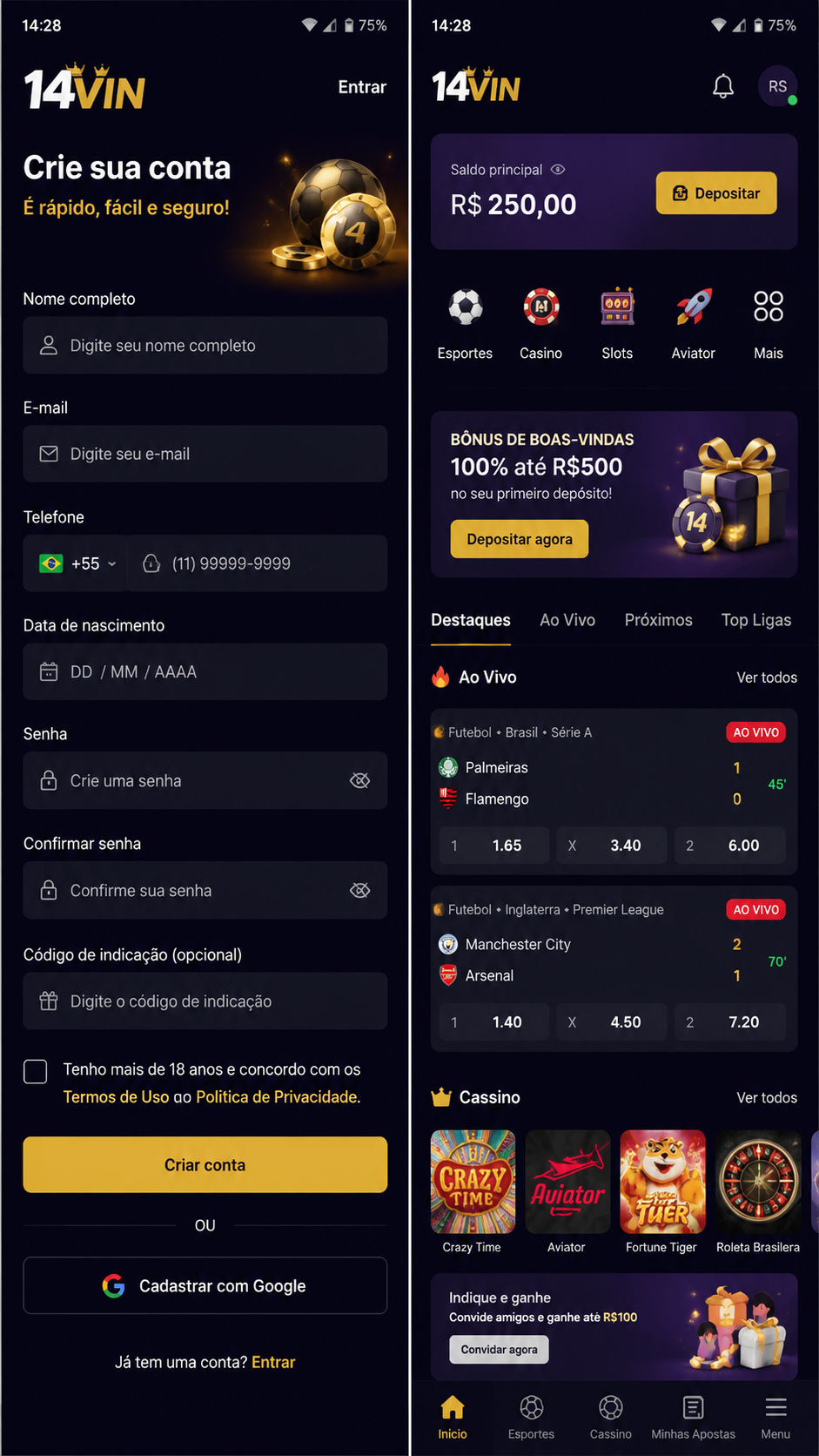Viewport: 819px width, 1456px height.
Task: Open the Slots machine shortcut
Action: click(x=617, y=307)
